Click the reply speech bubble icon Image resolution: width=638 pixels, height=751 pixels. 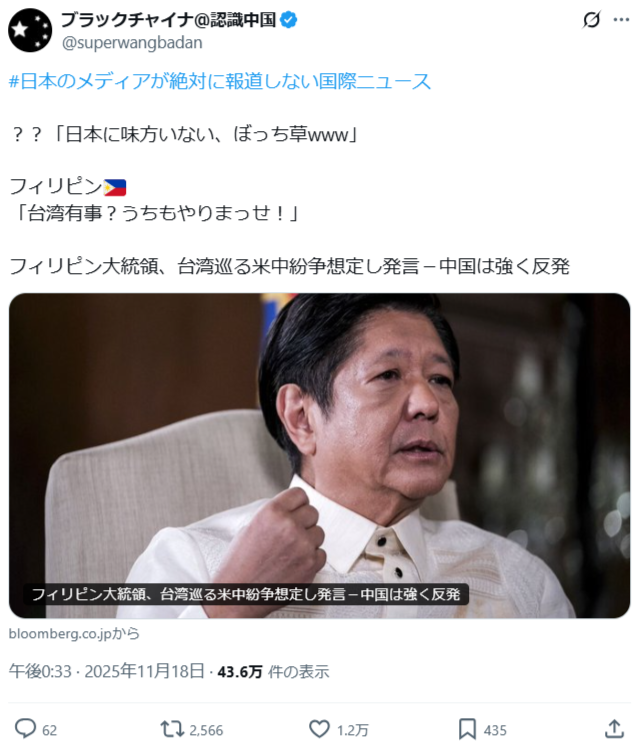coord(25,728)
